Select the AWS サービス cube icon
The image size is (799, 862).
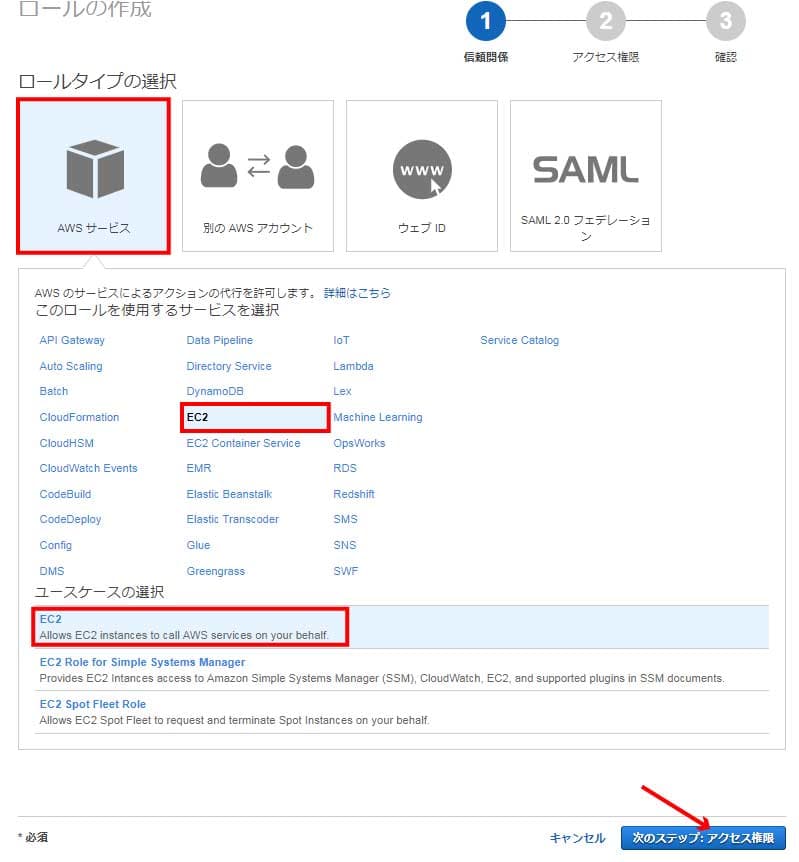94,169
